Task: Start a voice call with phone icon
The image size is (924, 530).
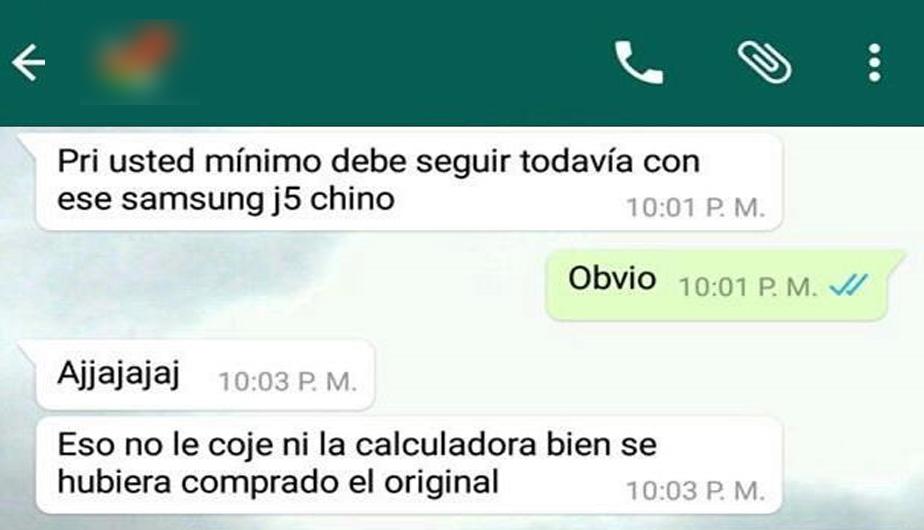Action: 639,62
